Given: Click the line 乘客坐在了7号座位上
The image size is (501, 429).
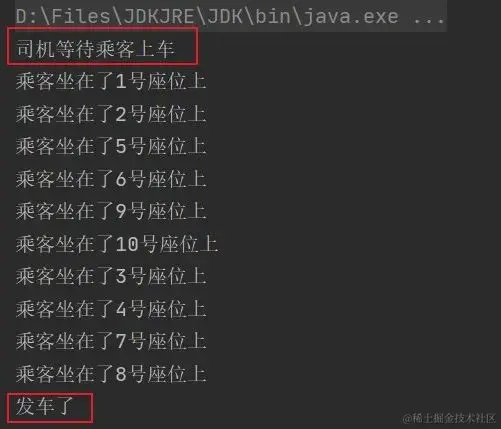Looking at the screenshot, I should [x=111, y=341].
